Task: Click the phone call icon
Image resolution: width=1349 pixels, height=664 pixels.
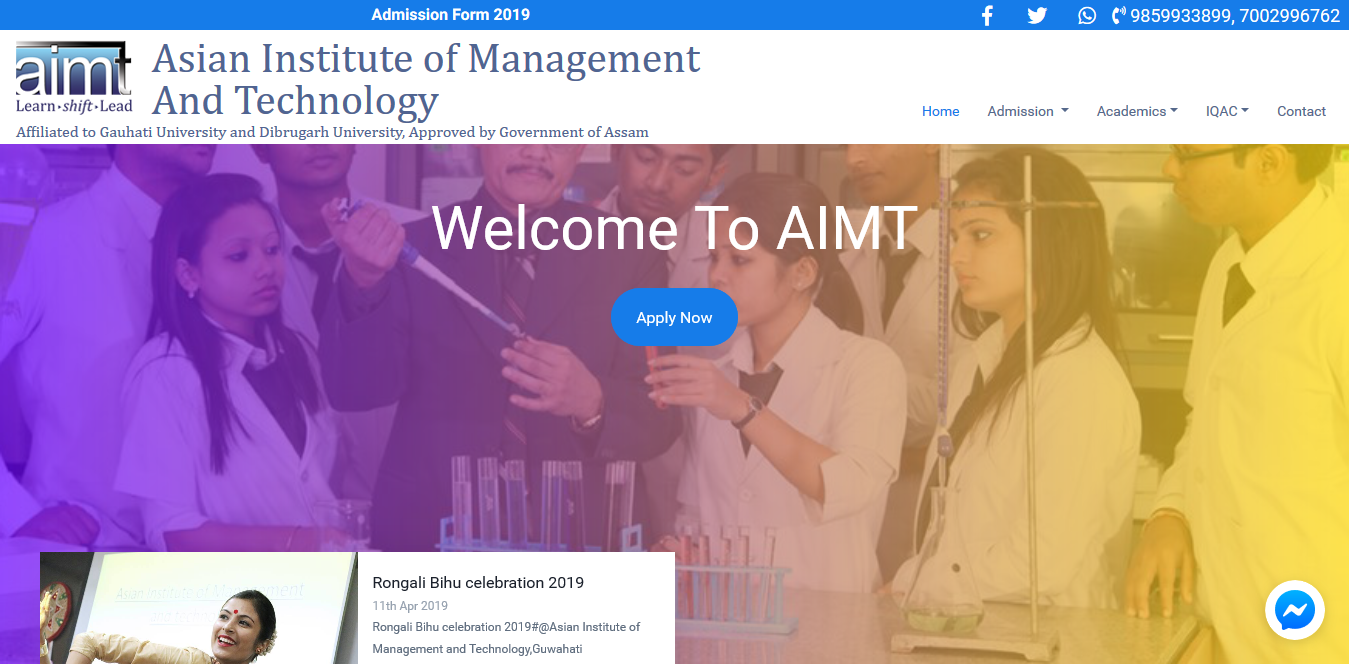Action: coord(1118,15)
